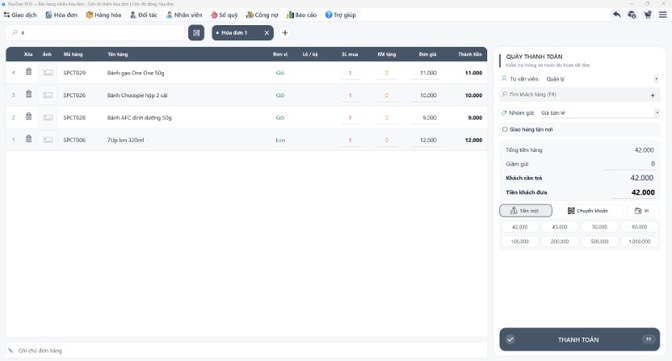Click the note pencil icon at the bottom

pos(11,350)
